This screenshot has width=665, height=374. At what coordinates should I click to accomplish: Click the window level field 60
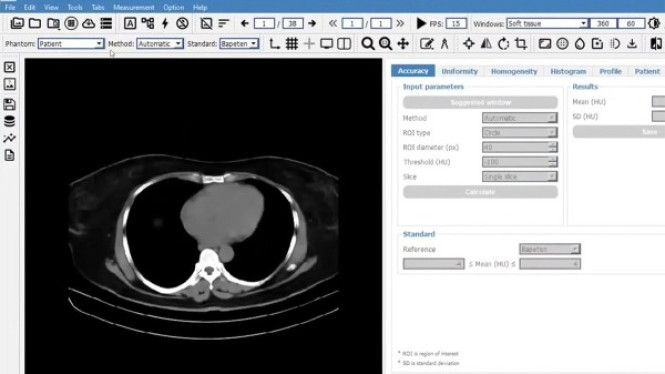[x=631, y=23]
